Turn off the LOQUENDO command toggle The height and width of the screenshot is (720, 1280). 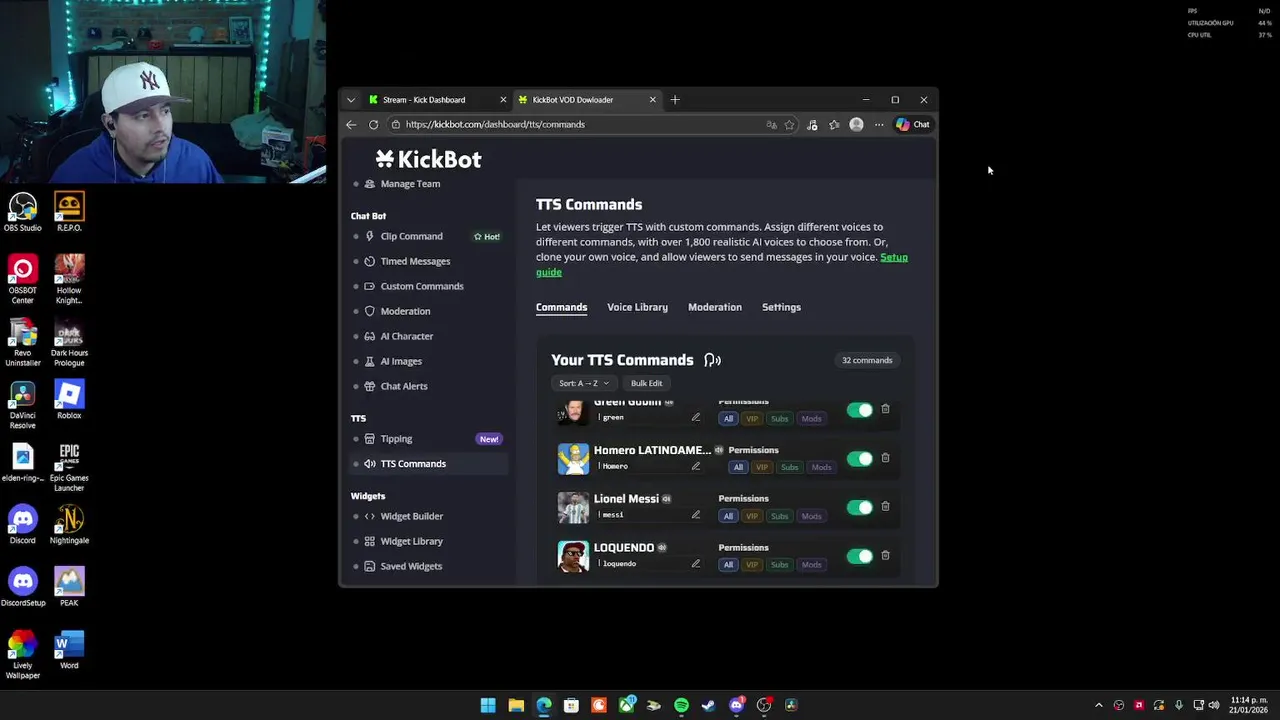pyautogui.click(x=859, y=556)
